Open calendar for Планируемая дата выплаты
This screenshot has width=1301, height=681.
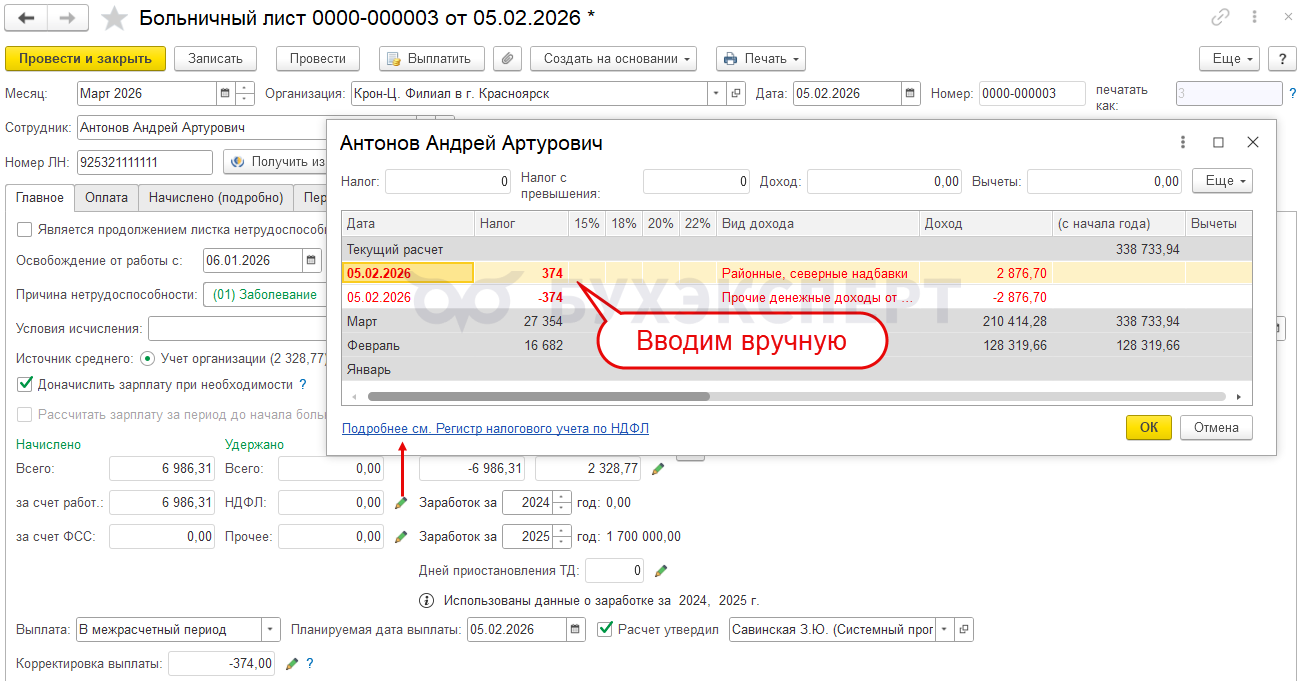coord(575,630)
